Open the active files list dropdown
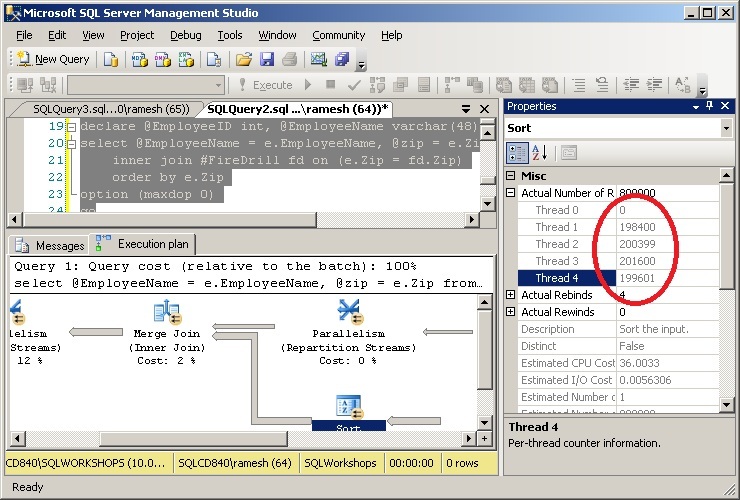The width and height of the screenshot is (740, 500). (x=466, y=109)
